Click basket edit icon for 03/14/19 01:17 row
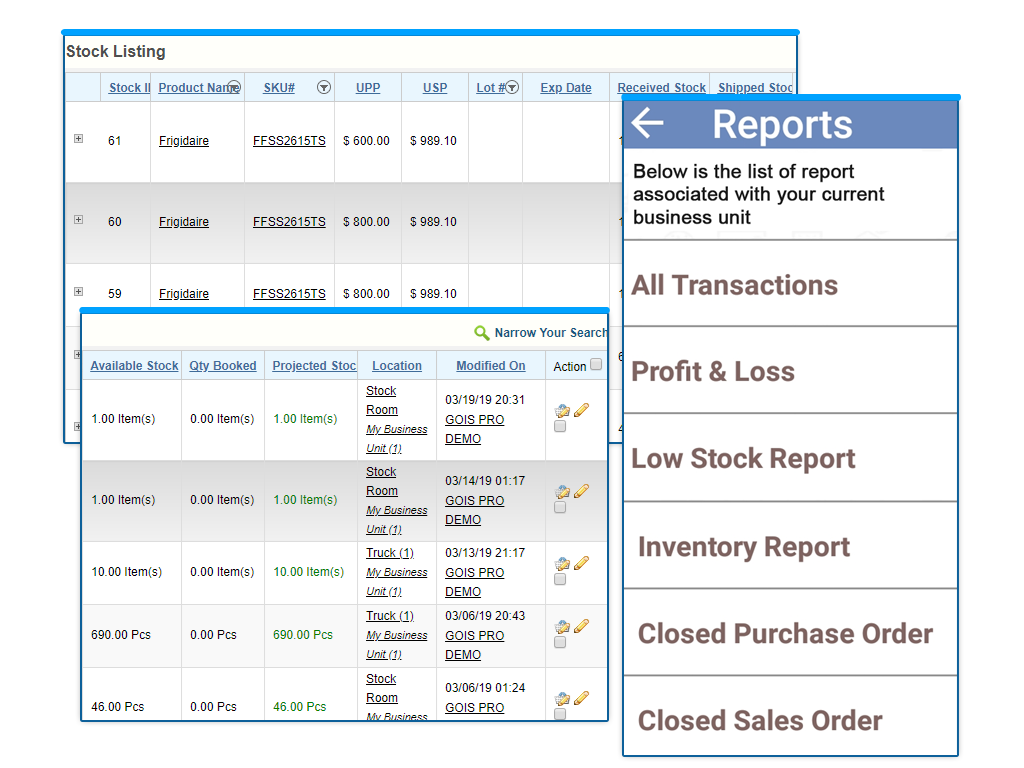This screenshot has height=768, width=1024. tap(562, 492)
